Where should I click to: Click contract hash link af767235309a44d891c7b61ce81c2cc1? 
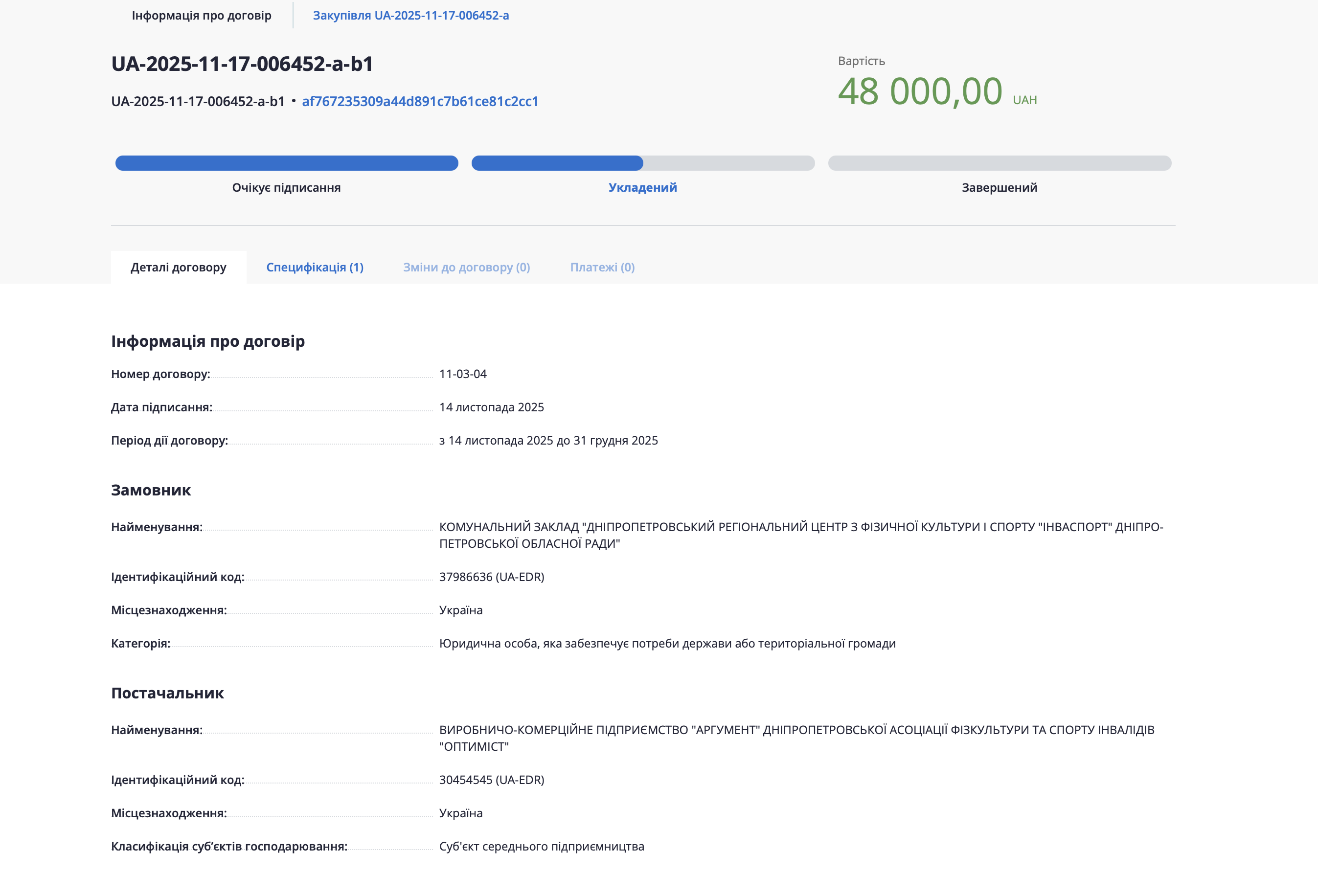(x=420, y=102)
